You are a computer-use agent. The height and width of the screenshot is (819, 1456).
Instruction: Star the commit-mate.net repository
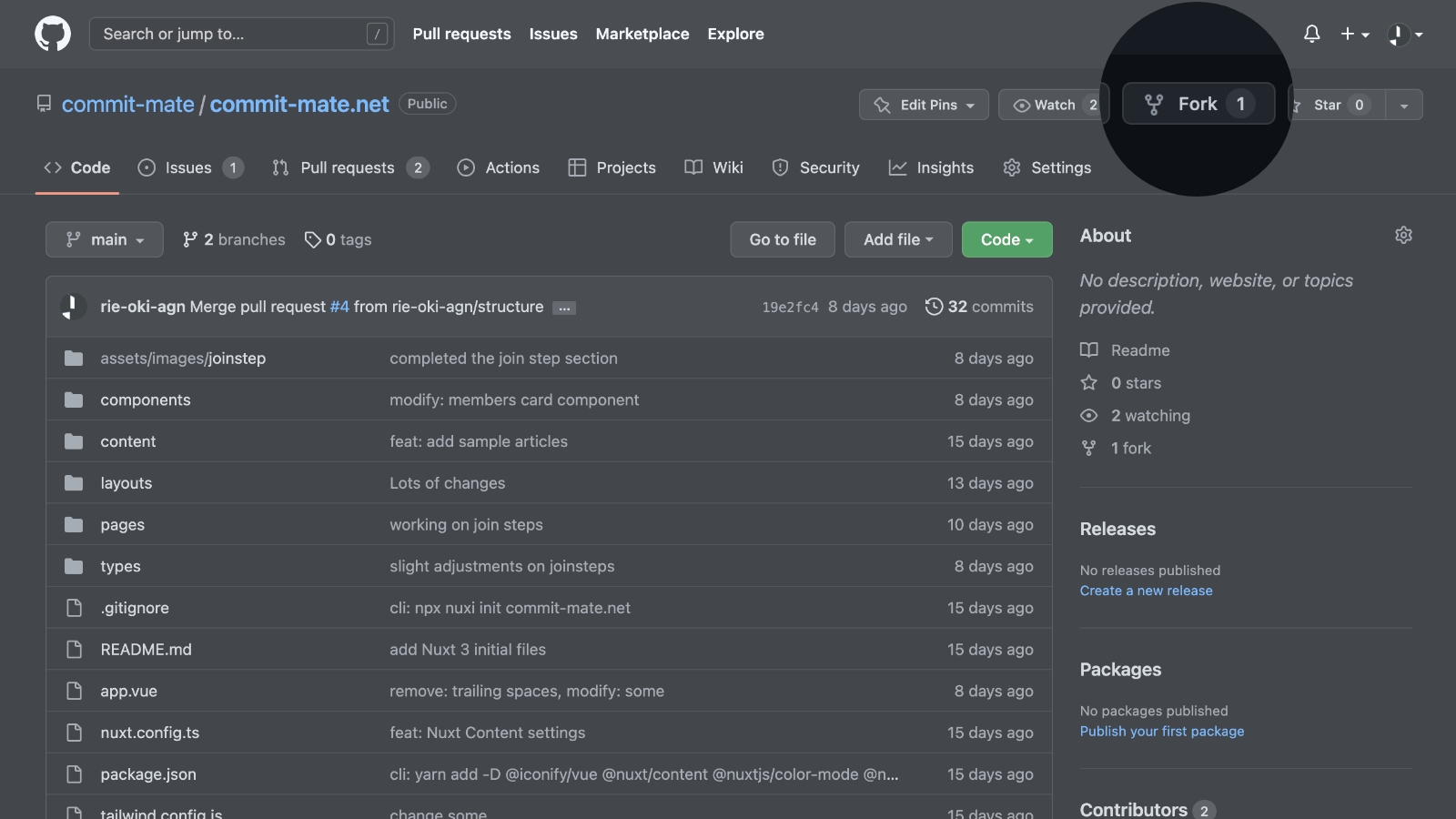tap(1329, 106)
